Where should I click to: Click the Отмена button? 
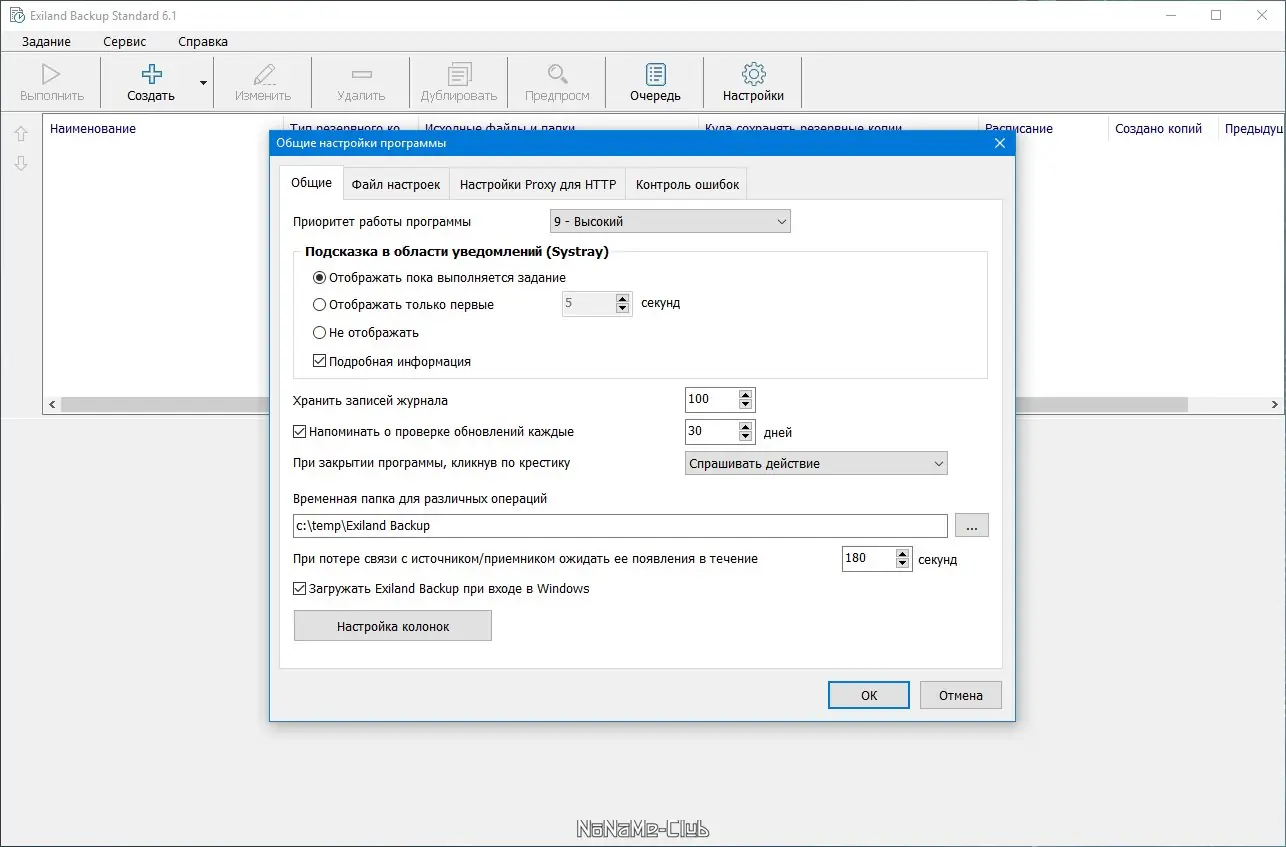(x=961, y=695)
